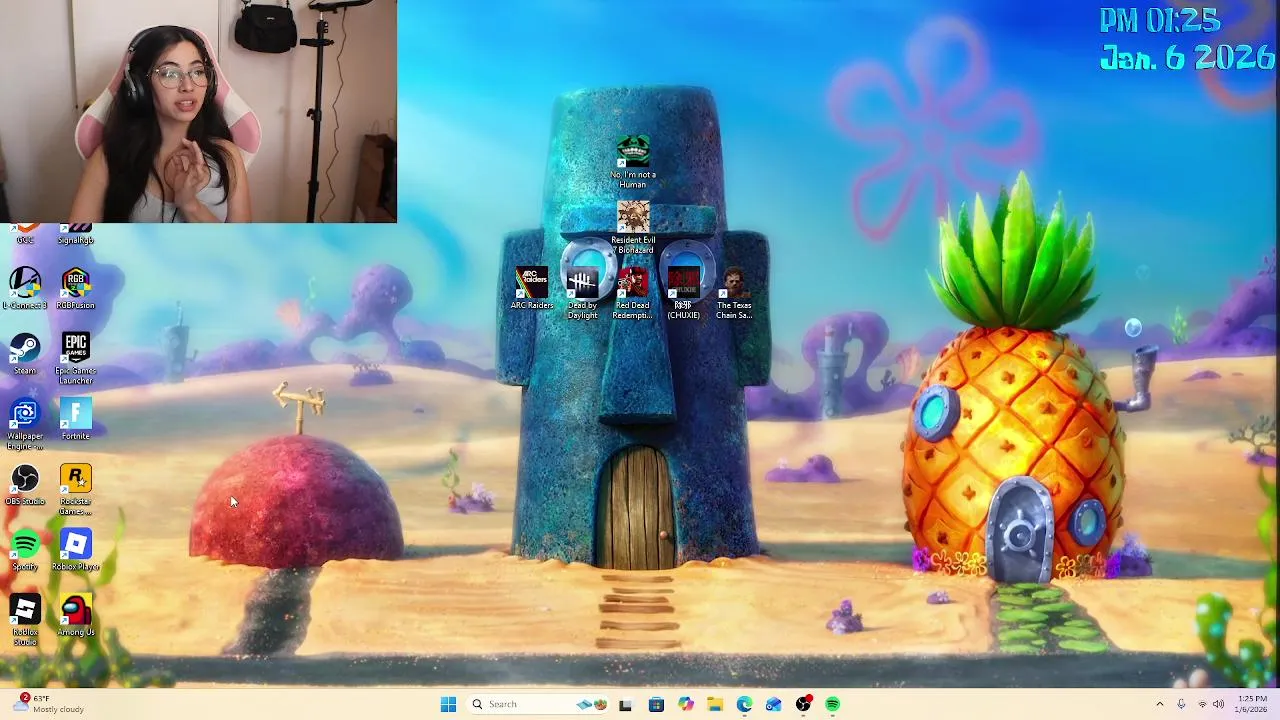Screen dimensions: 1280x720
Task: Open the weather widget showing Mostly cloudy
Action: 48,704
